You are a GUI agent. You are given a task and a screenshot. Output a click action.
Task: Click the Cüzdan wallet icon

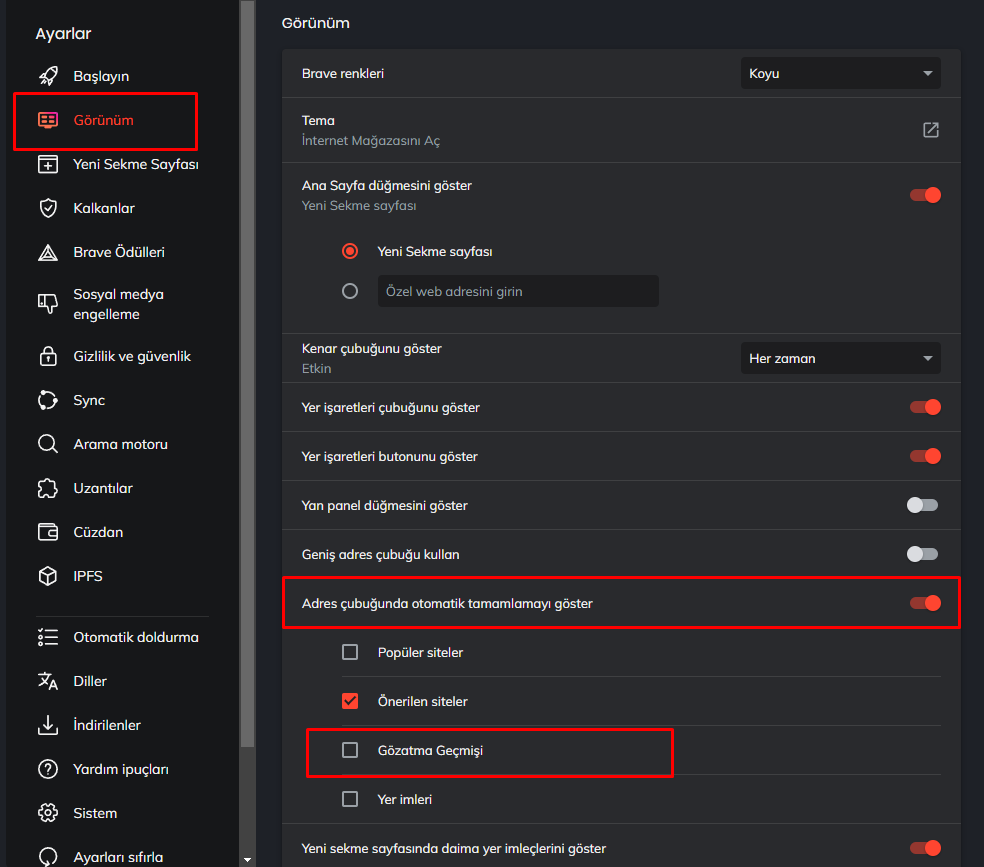pos(48,532)
